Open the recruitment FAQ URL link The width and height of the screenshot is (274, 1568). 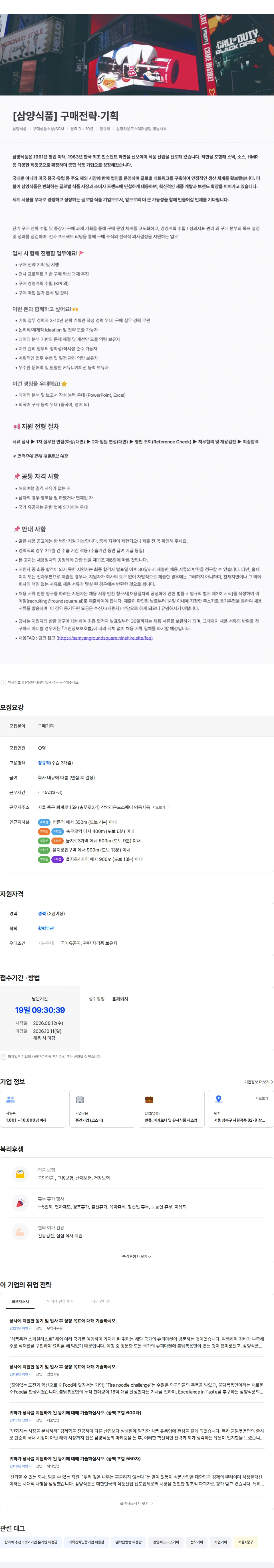[x=105, y=638]
